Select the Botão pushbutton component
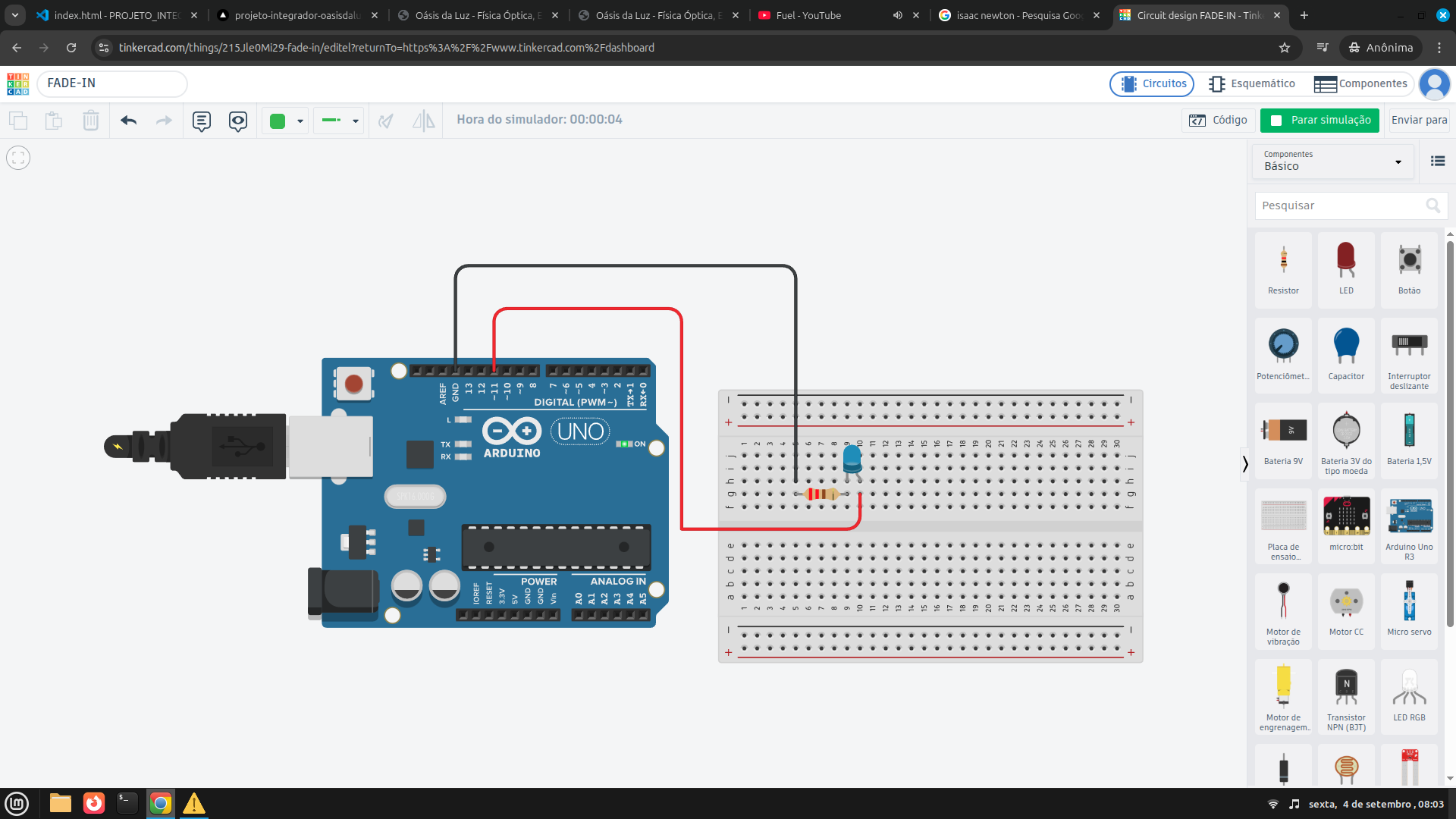The width and height of the screenshot is (1456, 819). tap(1409, 269)
